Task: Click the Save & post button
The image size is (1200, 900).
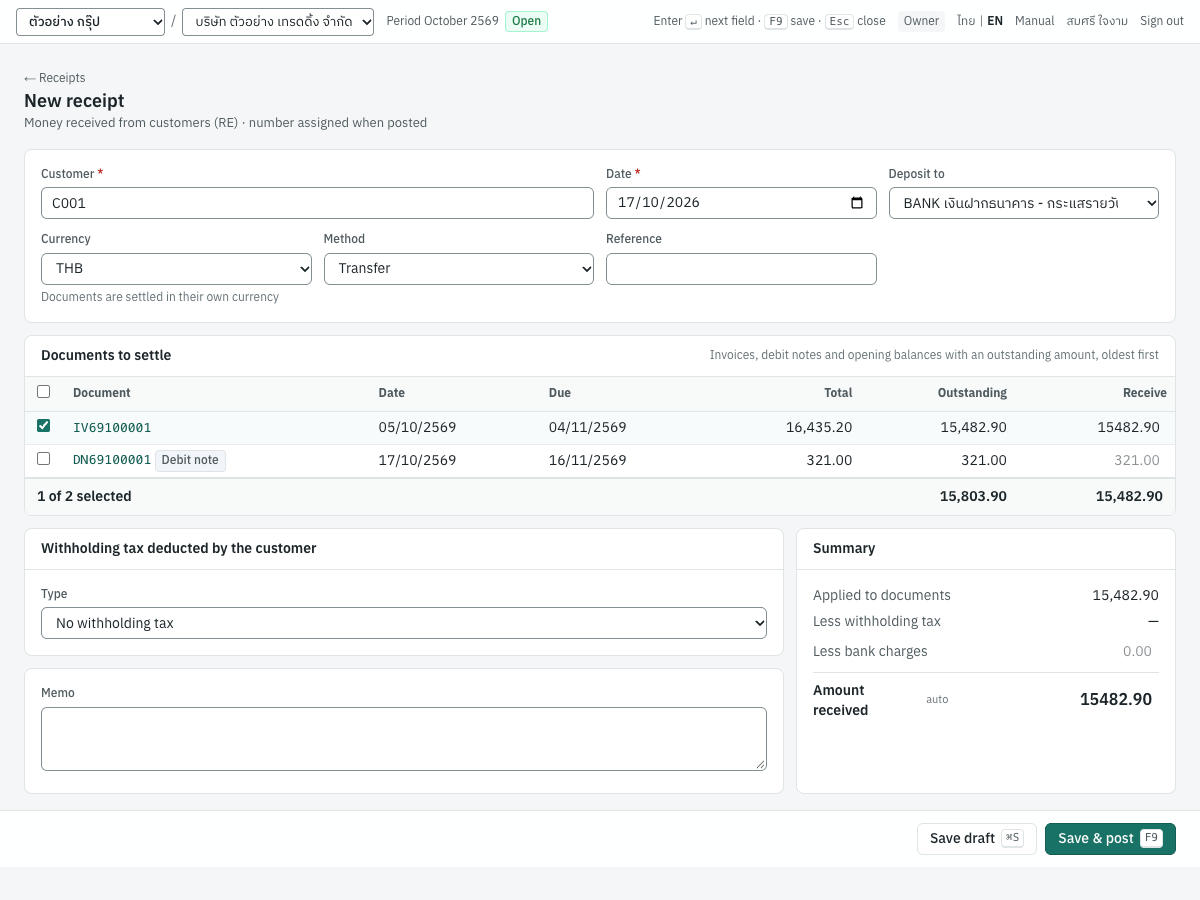Action: [x=1110, y=839]
